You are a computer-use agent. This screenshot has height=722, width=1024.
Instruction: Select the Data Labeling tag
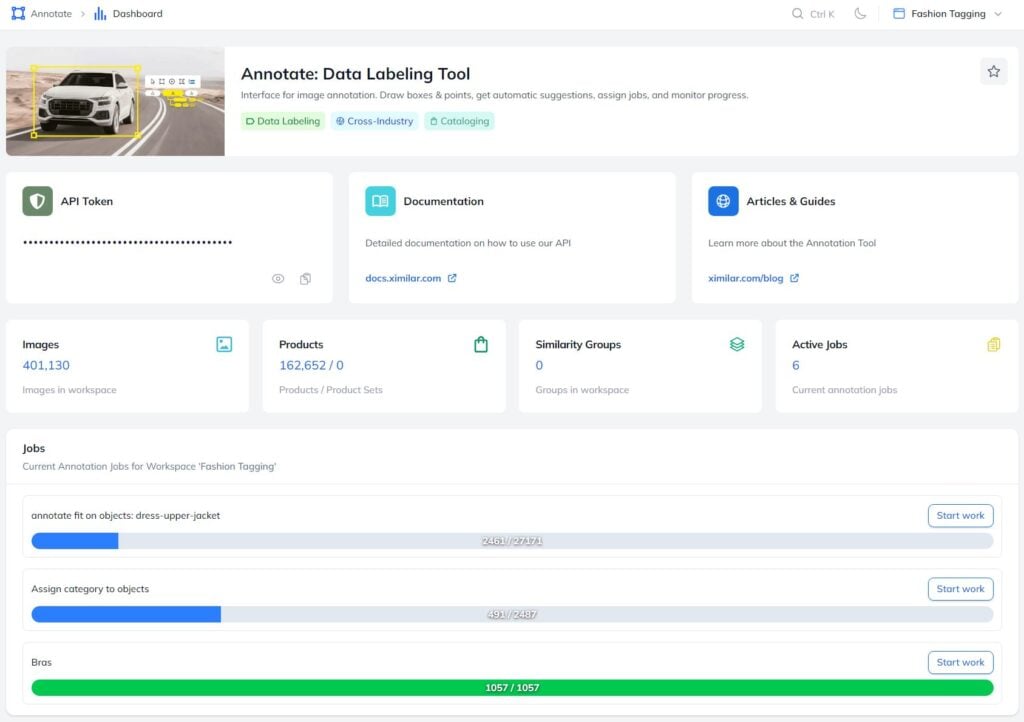tap(283, 121)
